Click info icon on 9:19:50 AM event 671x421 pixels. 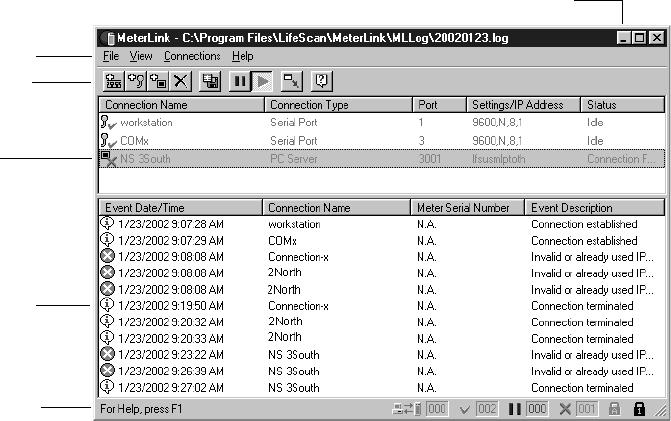(x=107, y=305)
